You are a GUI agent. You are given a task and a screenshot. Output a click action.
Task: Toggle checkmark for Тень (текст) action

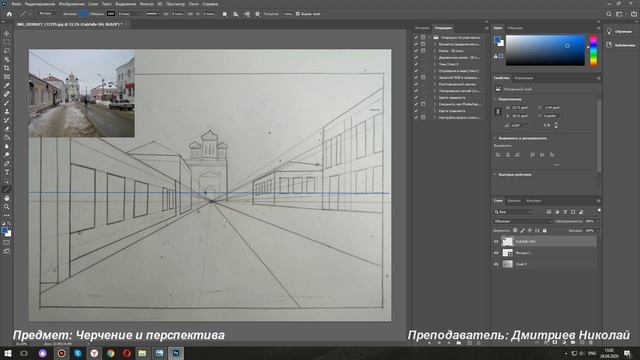pos(416,64)
